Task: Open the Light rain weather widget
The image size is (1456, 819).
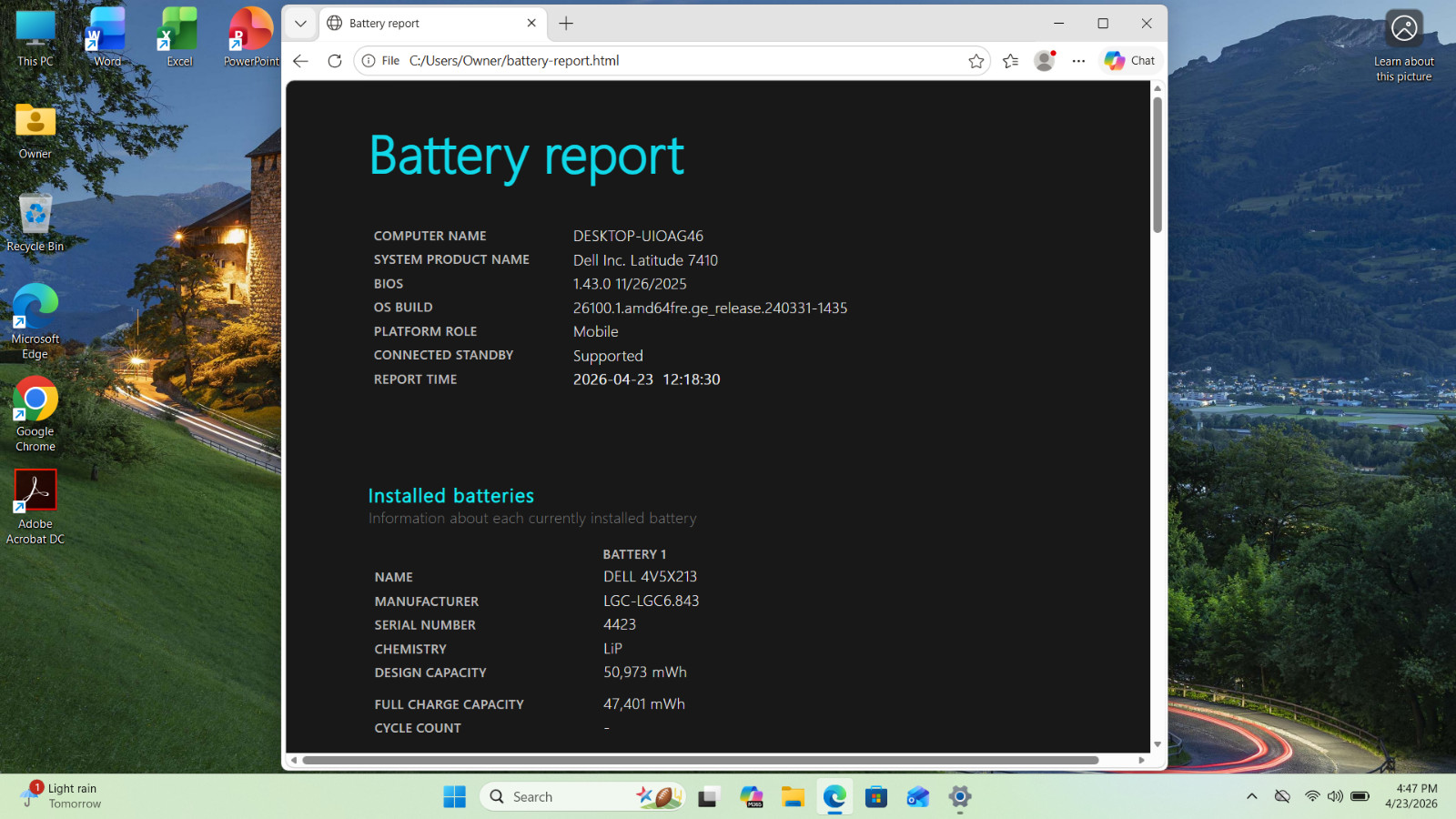Action: pos(62,796)
